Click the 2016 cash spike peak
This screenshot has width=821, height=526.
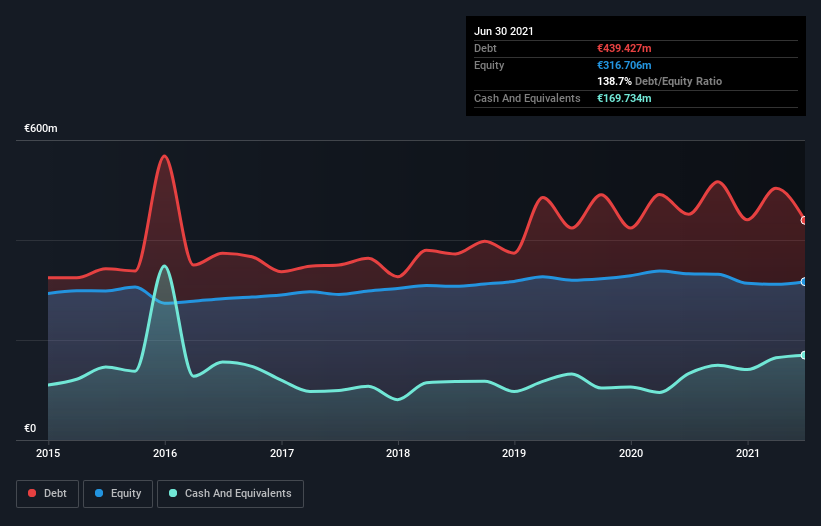point(164,266)
